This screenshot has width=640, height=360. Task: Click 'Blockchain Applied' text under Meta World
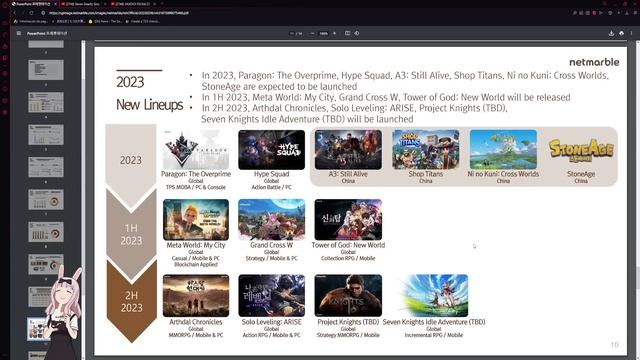point(196,264)
